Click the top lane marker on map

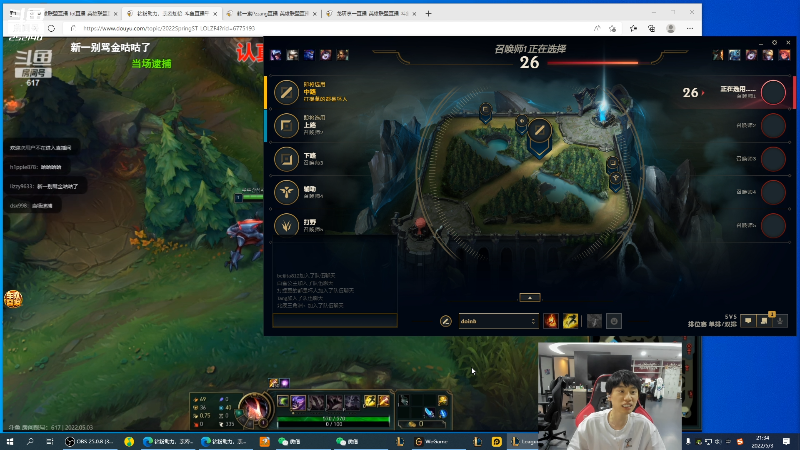485,113
